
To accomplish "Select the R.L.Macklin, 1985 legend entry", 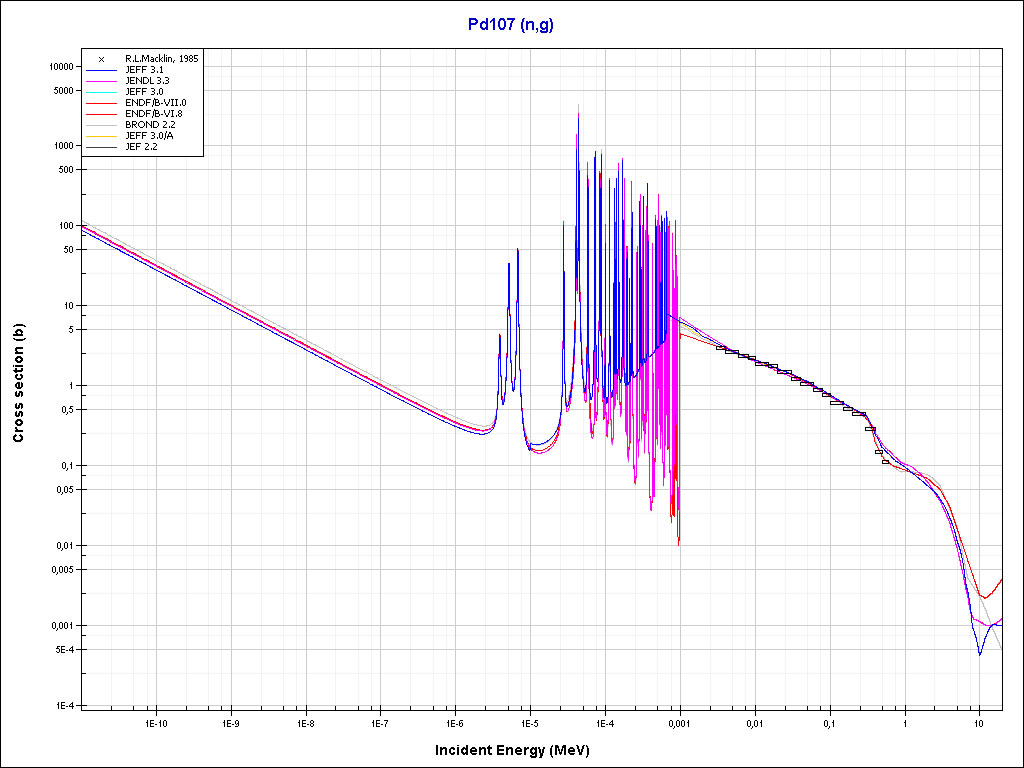I will coord(161,59).
